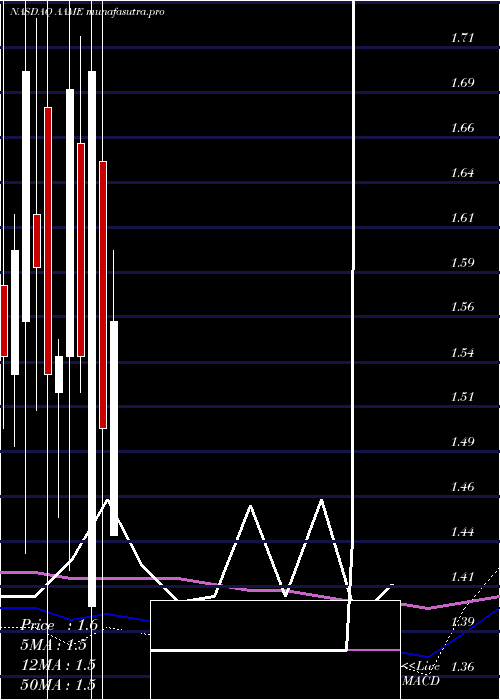
Task: Select the '12MA : 1.5' legend entry
Action: point(59,665)
